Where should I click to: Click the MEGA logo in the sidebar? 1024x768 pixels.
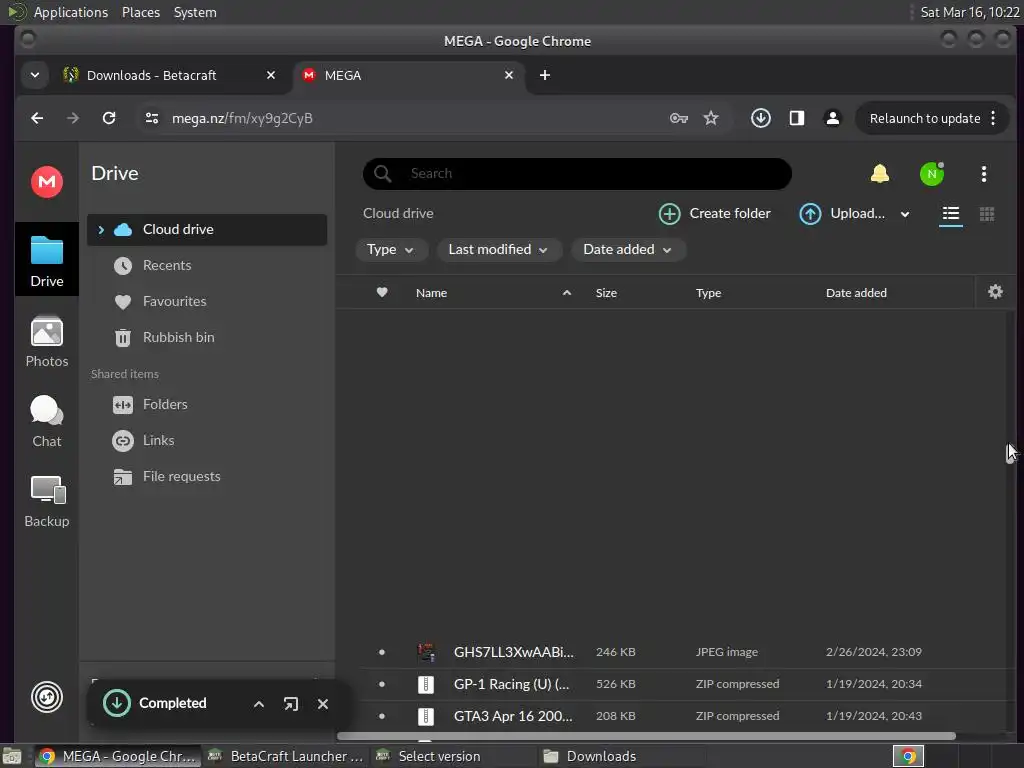47,182
